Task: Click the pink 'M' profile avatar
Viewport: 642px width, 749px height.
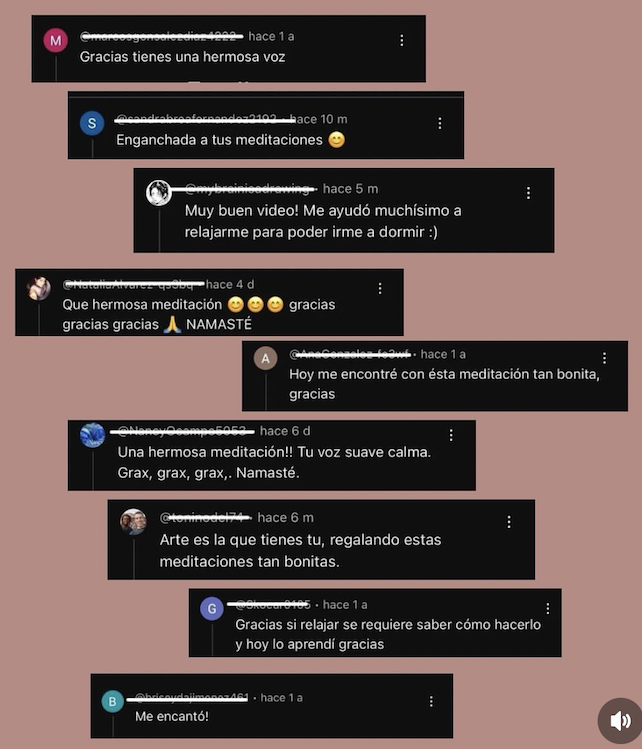Action: (55, 41)
